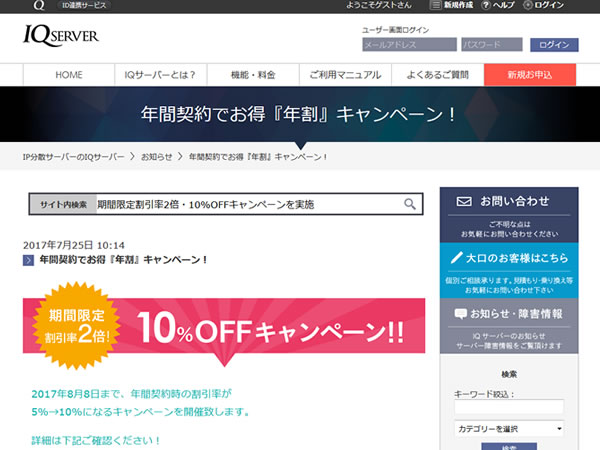Expand the カテゴリーを選択 dropdown
600x450 pixels.
click(x=509, y=429)
